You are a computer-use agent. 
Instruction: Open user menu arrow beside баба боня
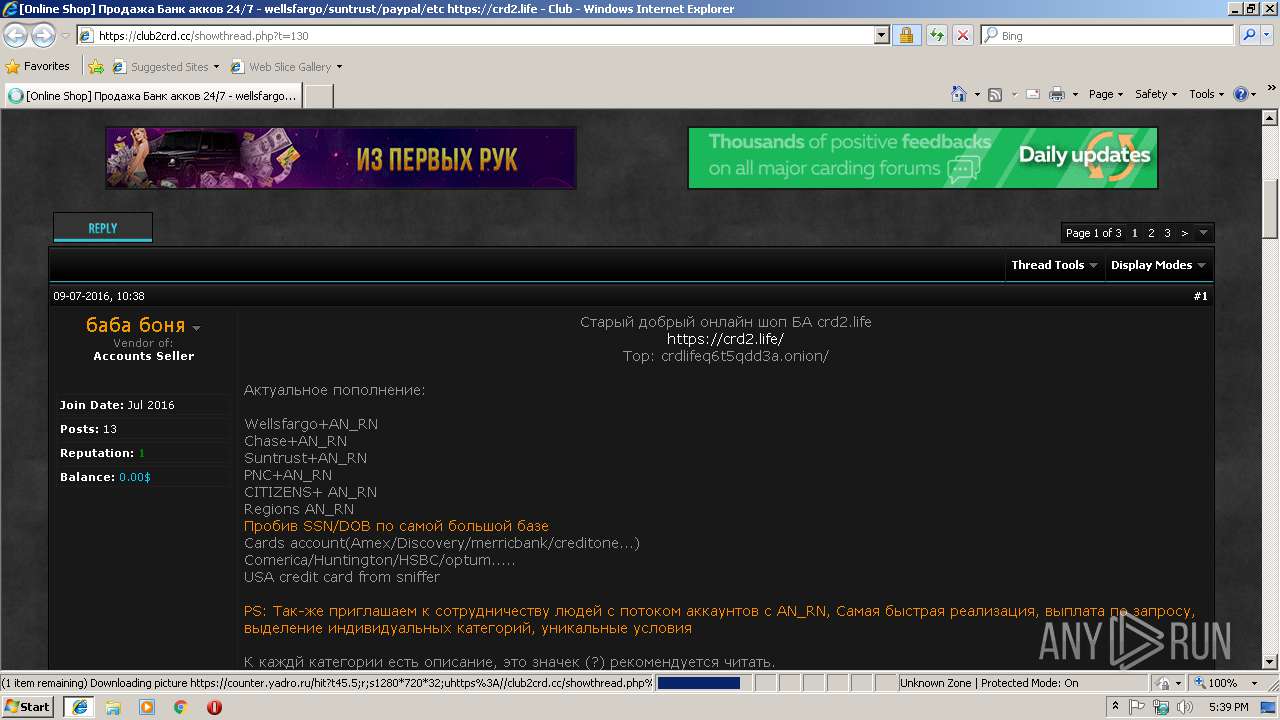tap(197, 328)
